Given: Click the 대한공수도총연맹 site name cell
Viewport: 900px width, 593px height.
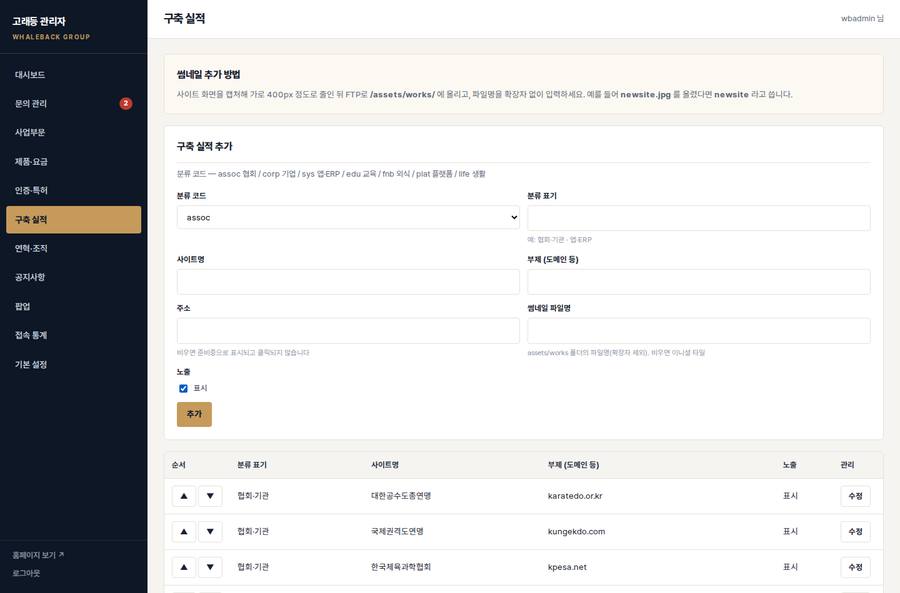Looking at the screenshot, I should (x=401, y=496).
